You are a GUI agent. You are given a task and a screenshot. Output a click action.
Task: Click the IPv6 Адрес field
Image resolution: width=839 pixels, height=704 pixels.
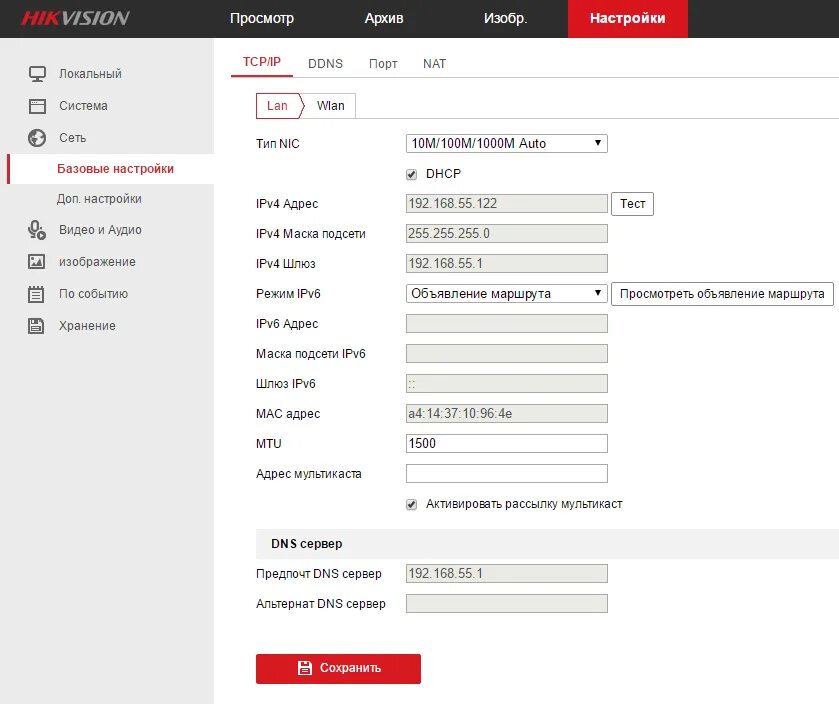(x=507, y=324)
